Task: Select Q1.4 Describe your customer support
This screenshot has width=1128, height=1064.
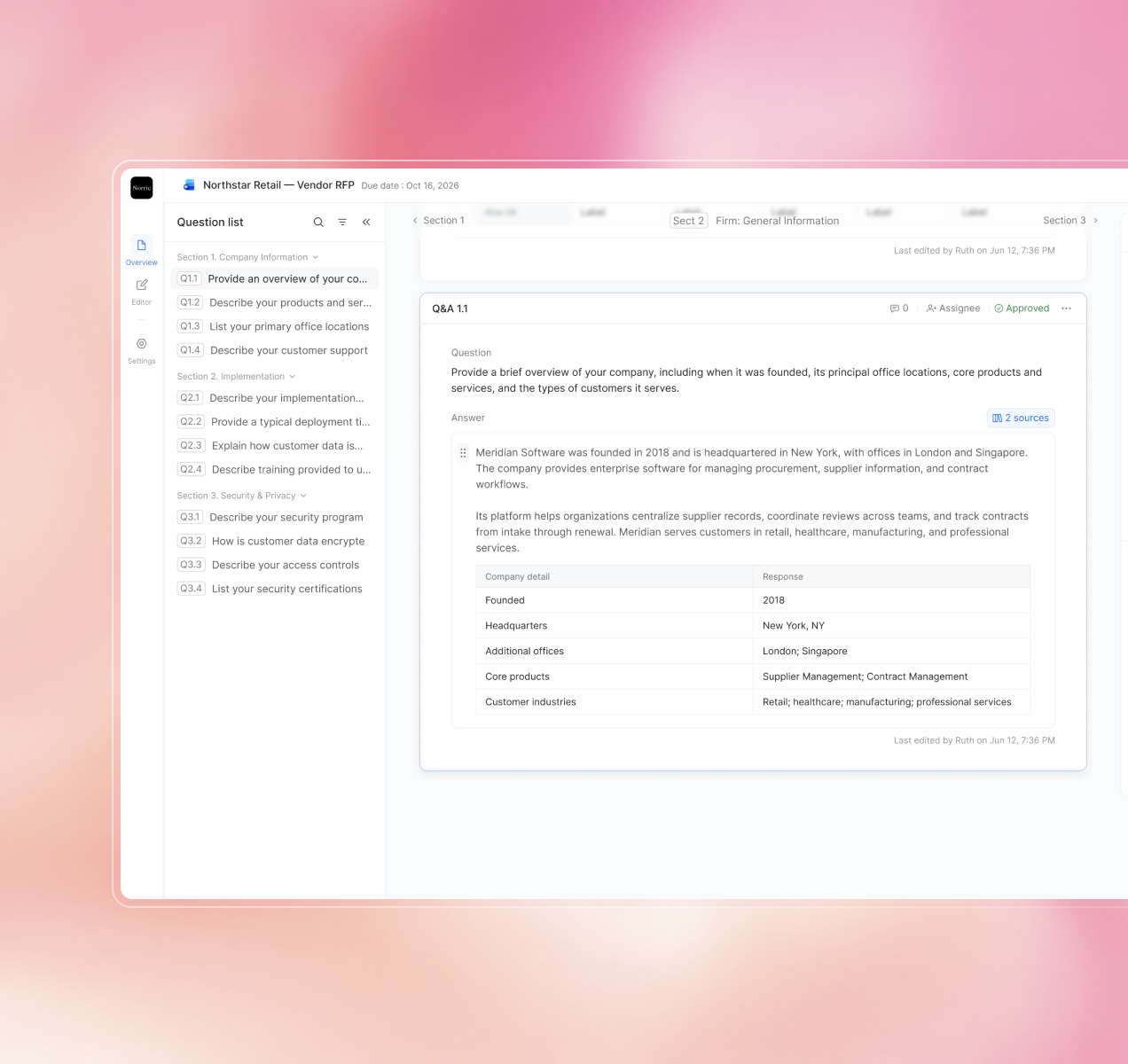Action: (275, 350)
